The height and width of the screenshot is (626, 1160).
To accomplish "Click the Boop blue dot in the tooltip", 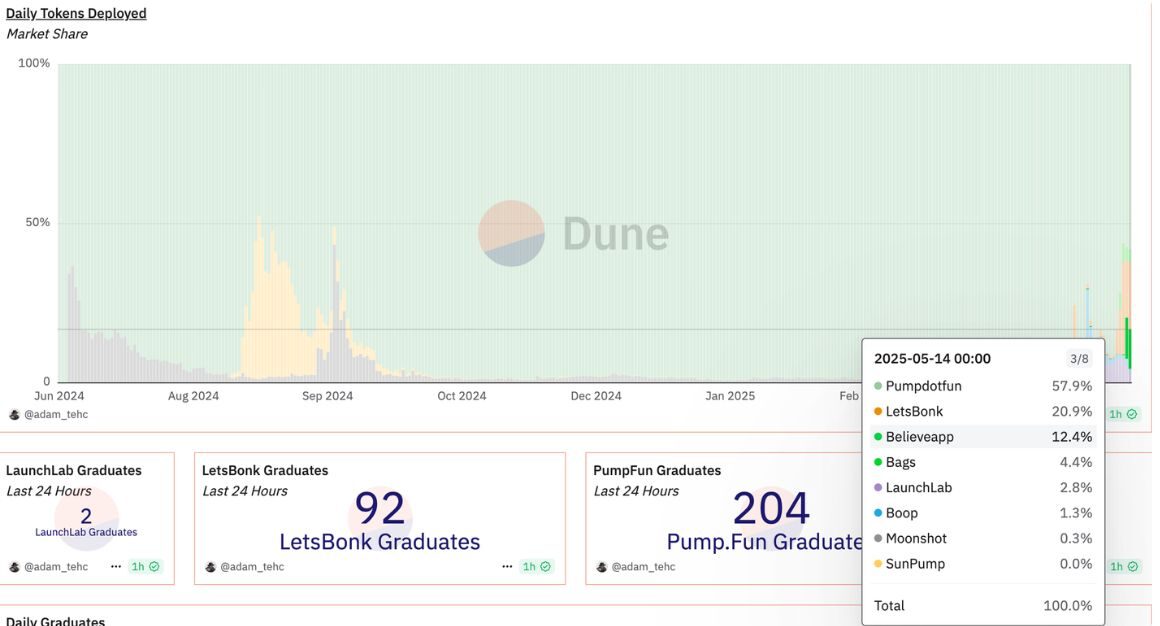I will point(878,513).
